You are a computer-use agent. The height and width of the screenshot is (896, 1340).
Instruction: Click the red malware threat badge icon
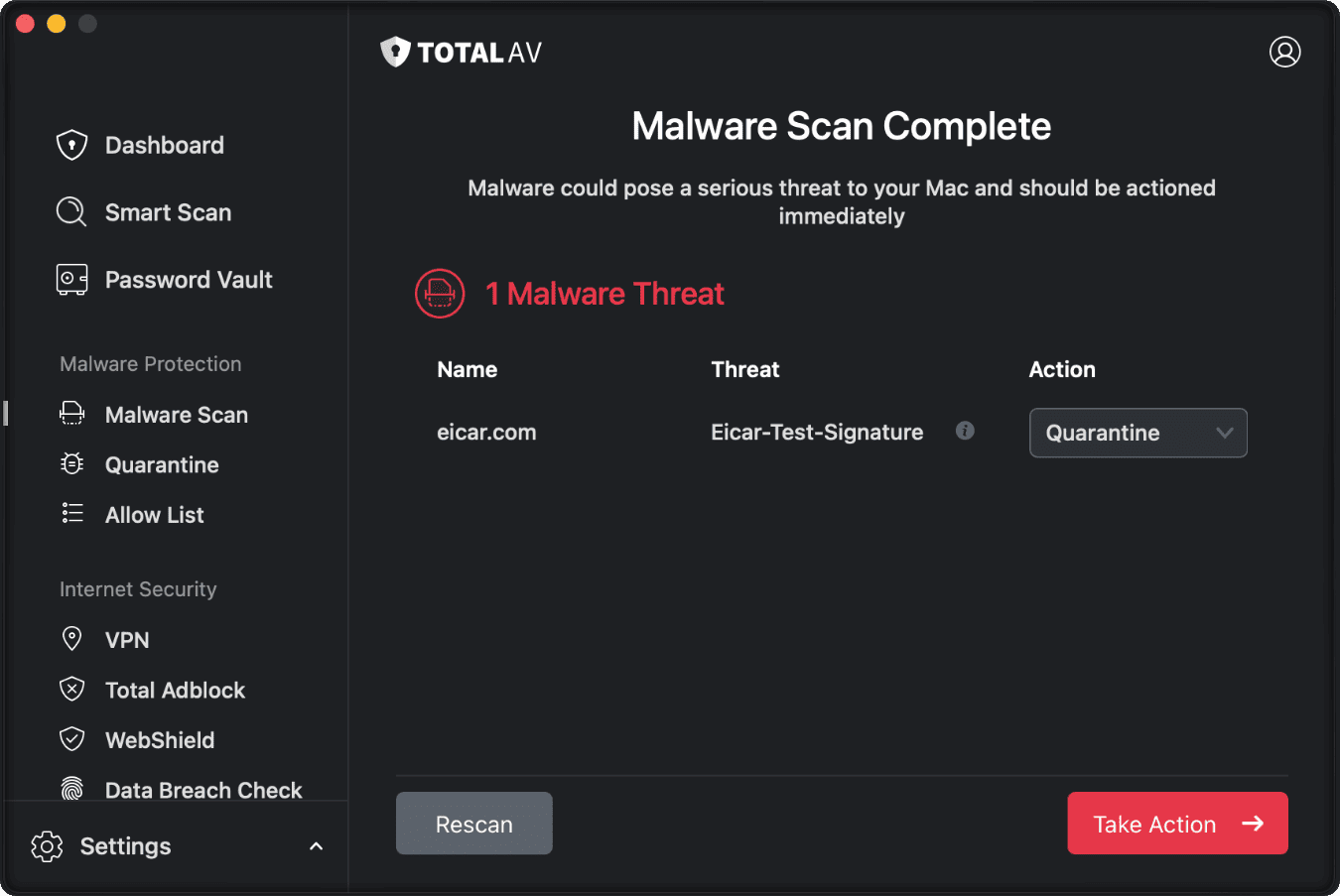[x=440, y=294]
